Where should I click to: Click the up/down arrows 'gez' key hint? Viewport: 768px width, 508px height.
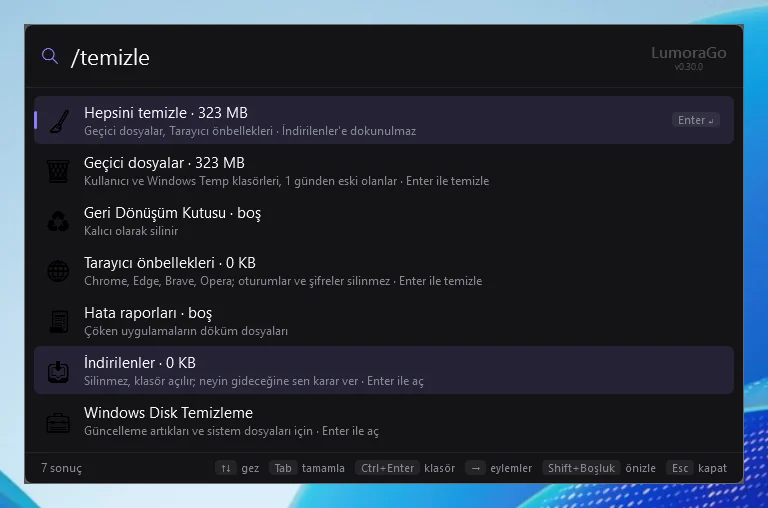(225, 468)
